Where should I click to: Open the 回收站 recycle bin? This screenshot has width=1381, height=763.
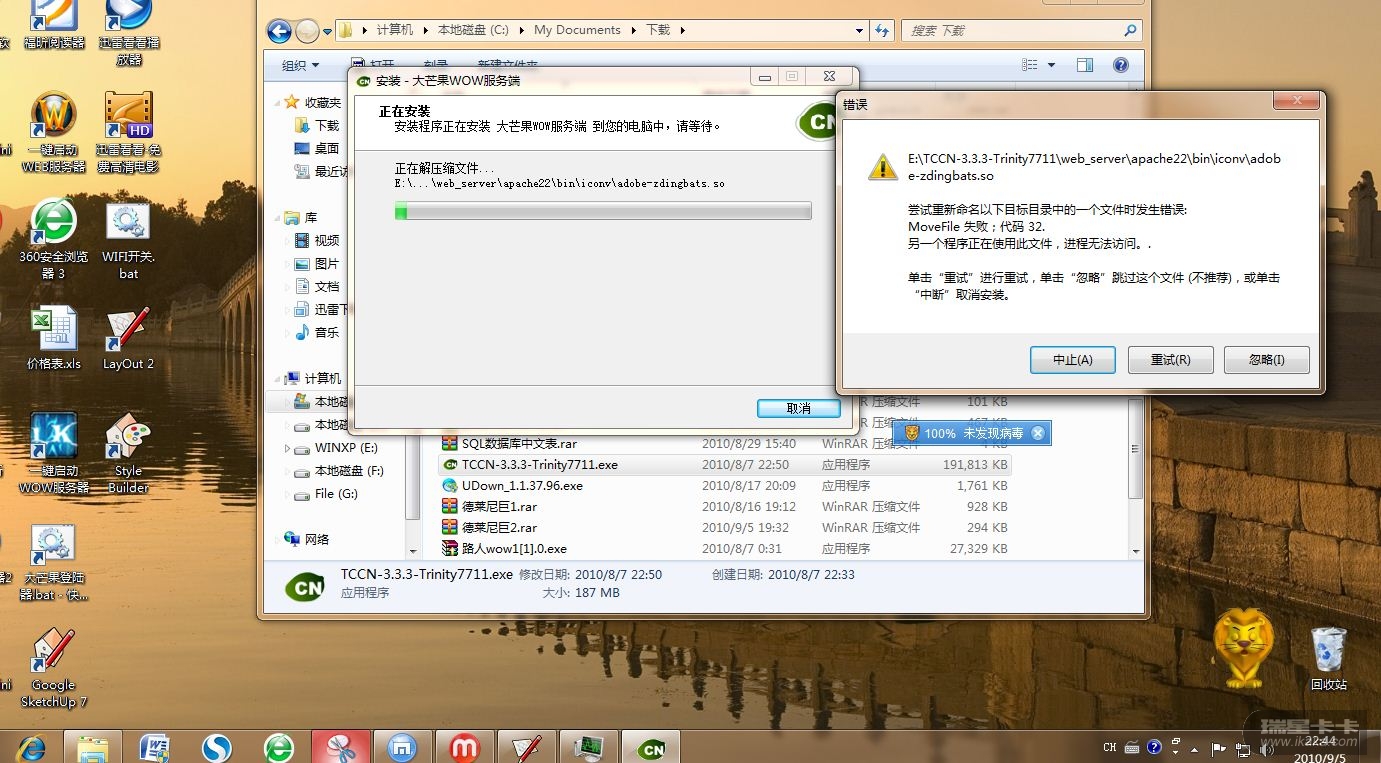1329,658
